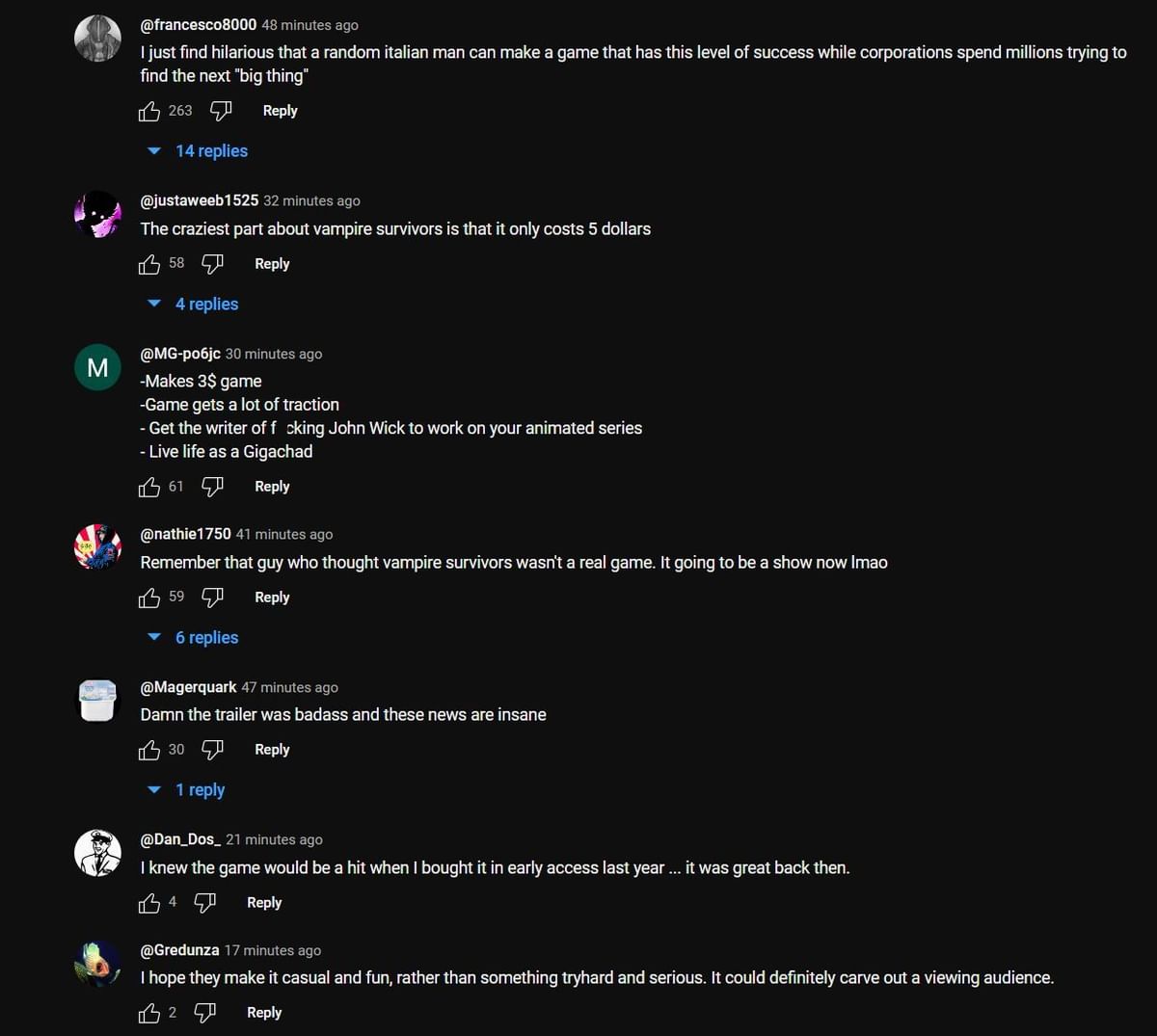Expand 1 reply under @Magerquark

[200, 790]
